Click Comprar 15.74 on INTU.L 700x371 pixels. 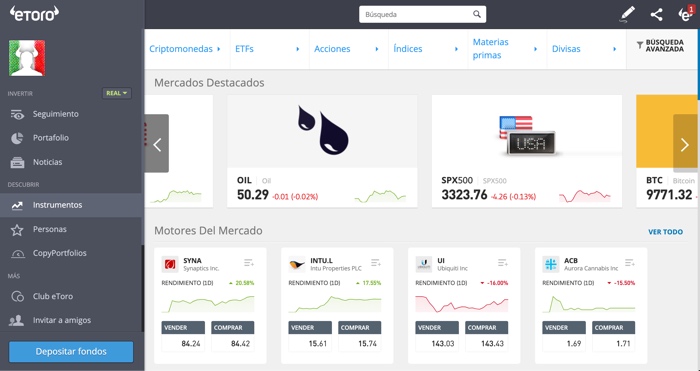click(x=360, y=336)
